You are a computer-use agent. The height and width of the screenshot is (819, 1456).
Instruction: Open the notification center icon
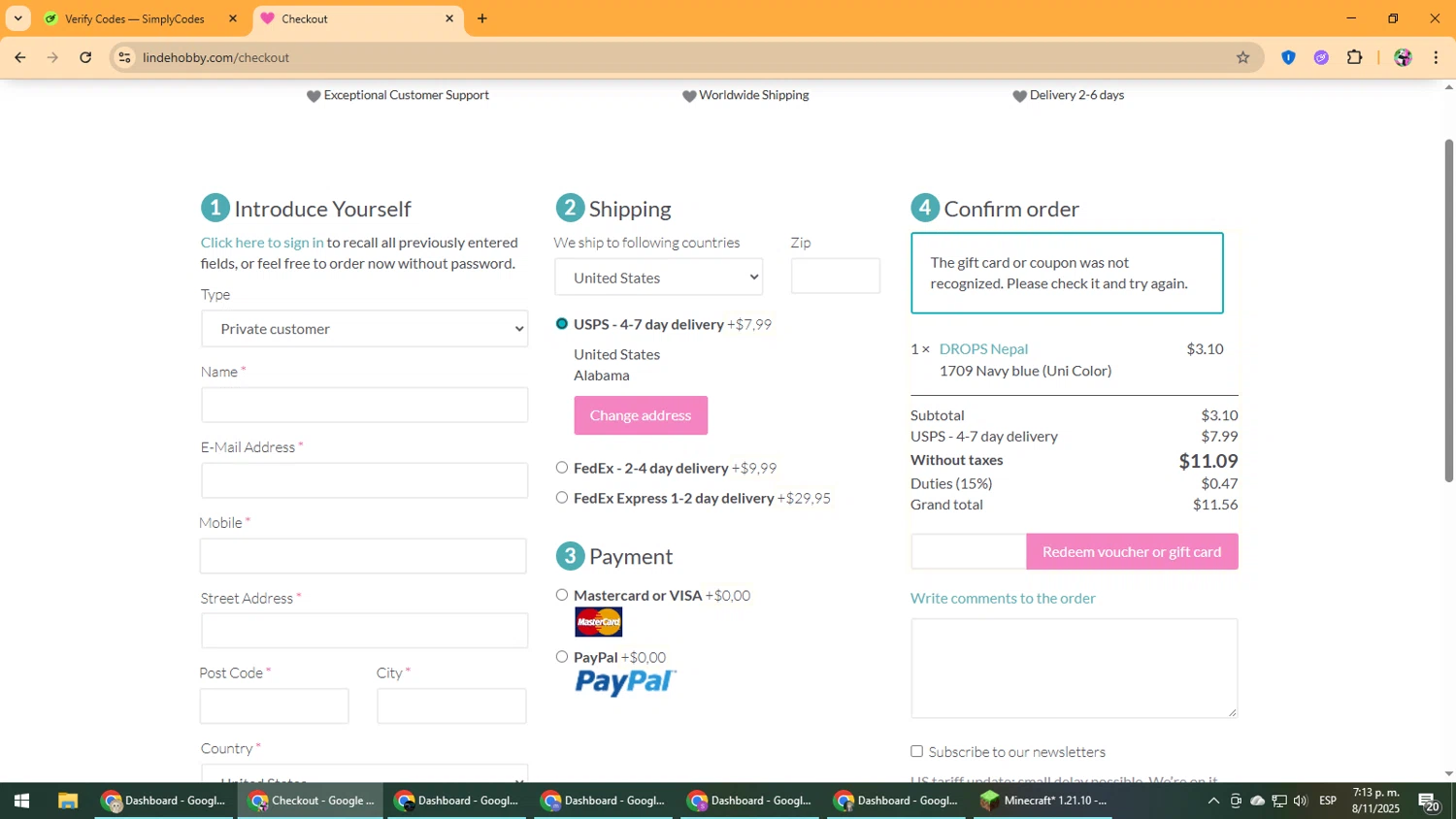click(x=1429, y=802)
